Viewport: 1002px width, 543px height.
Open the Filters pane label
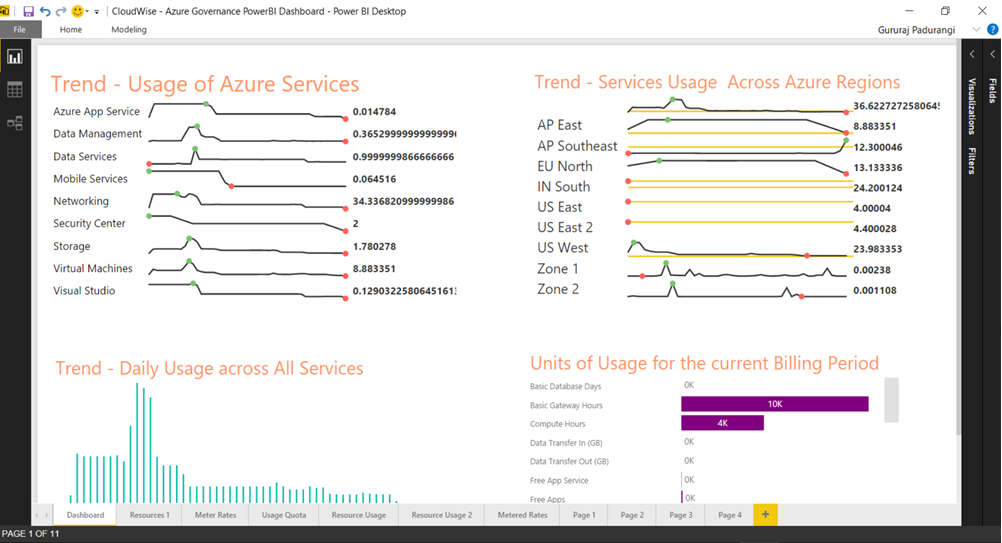(x=972, y=160)
